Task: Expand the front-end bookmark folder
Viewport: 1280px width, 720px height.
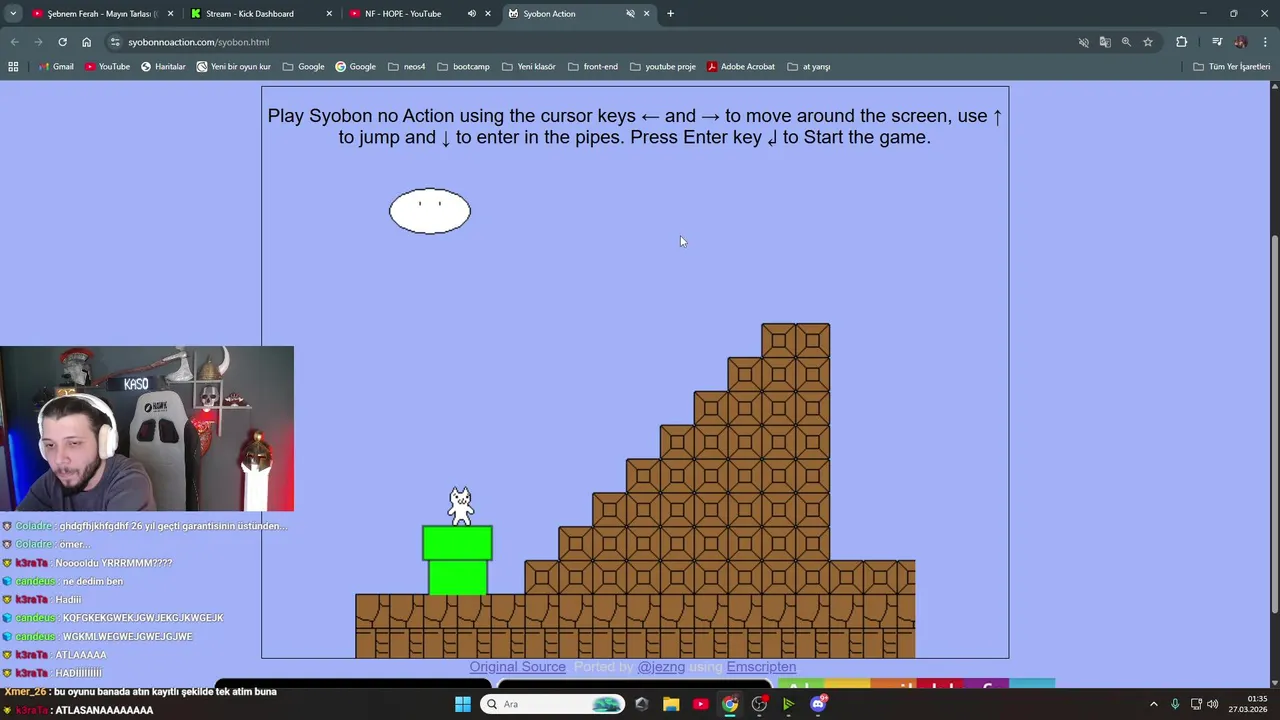Action: click(x=592, y=67)
